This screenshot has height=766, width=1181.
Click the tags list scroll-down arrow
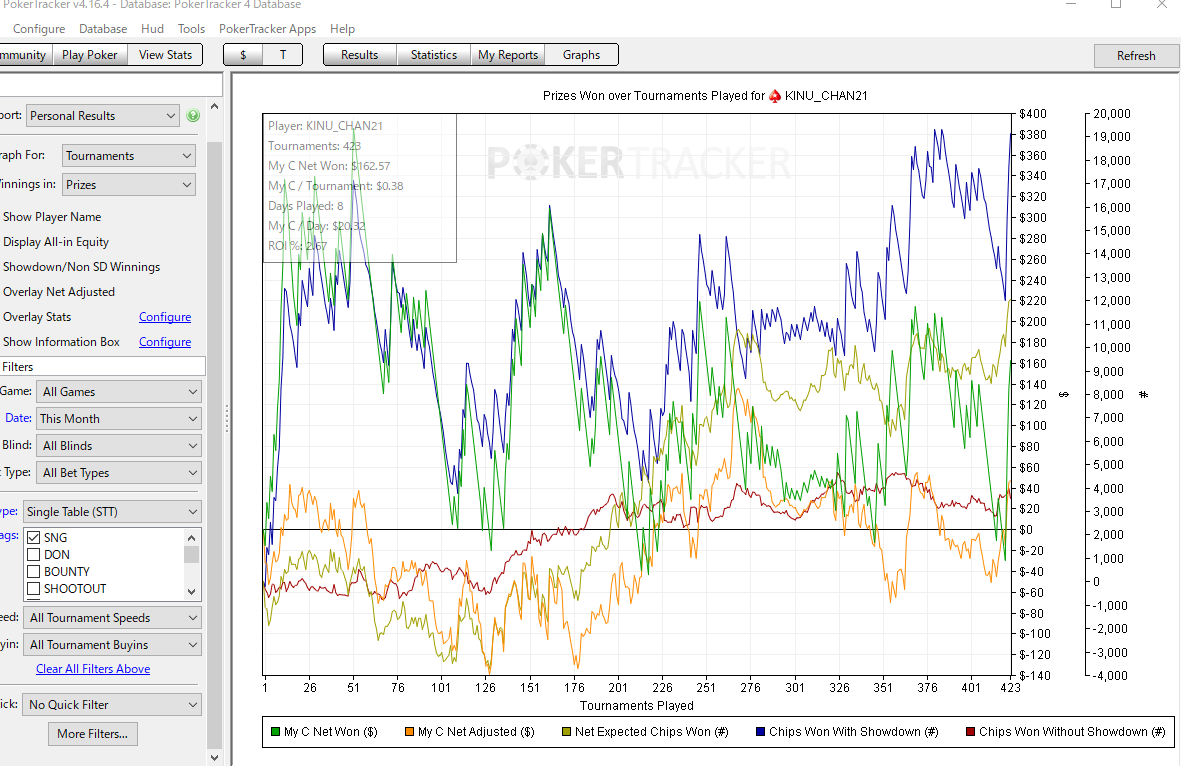point(191,592)
